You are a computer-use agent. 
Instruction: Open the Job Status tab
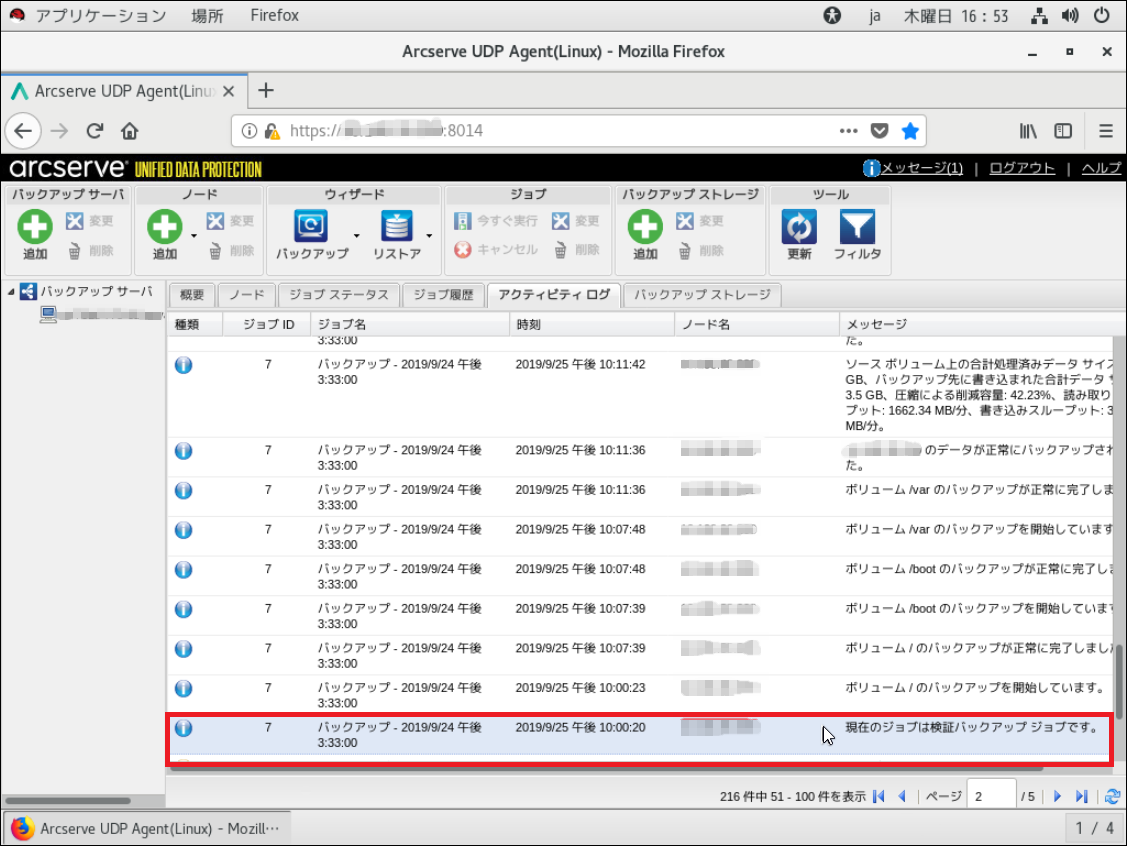click(x=339, y=295)
